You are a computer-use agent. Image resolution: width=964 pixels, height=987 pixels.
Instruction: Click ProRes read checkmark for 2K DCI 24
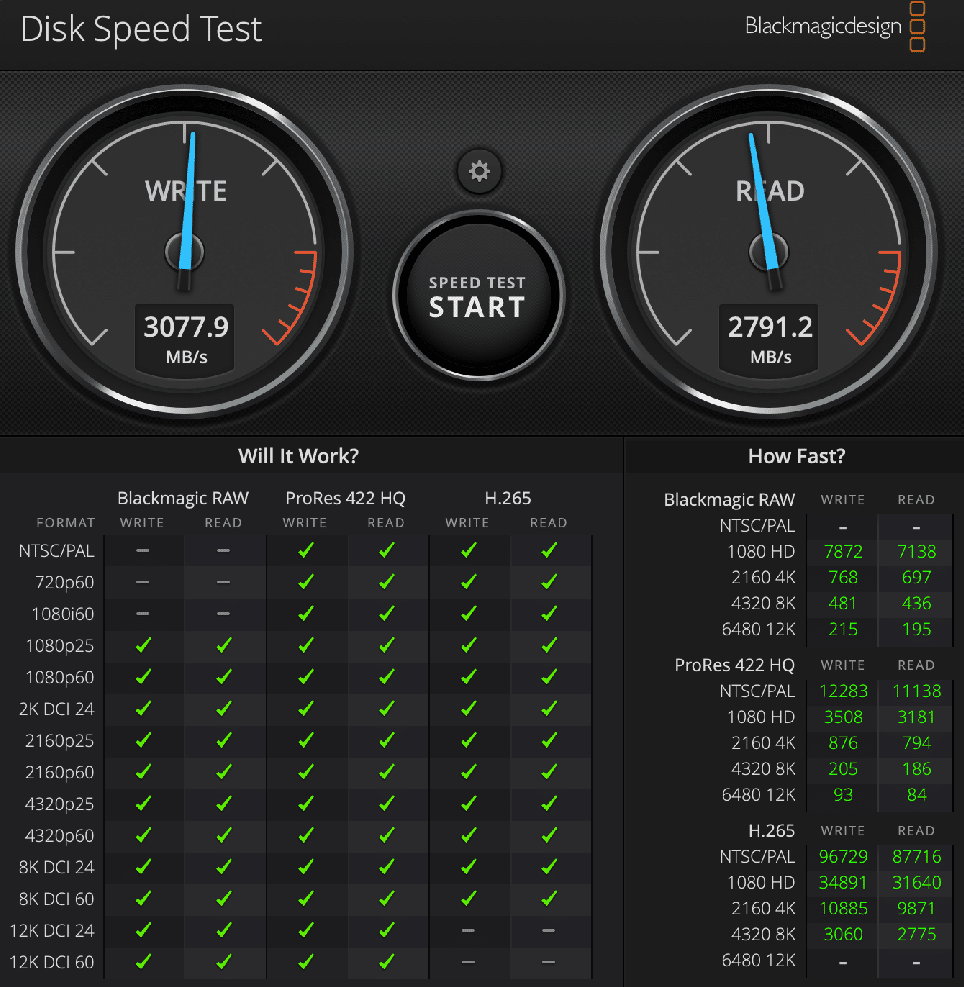(387, 708)
